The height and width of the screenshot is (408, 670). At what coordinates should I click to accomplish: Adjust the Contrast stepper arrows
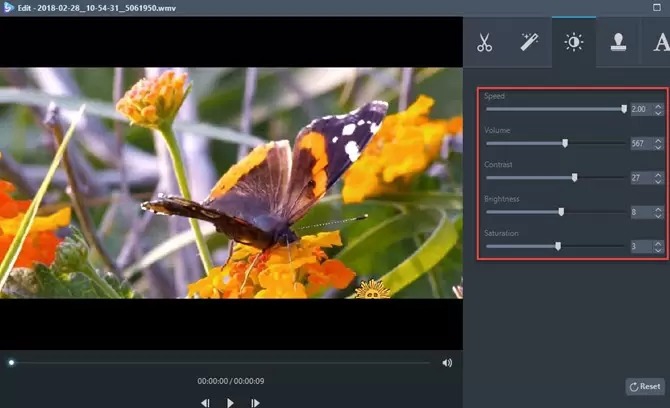pos(658,178)
